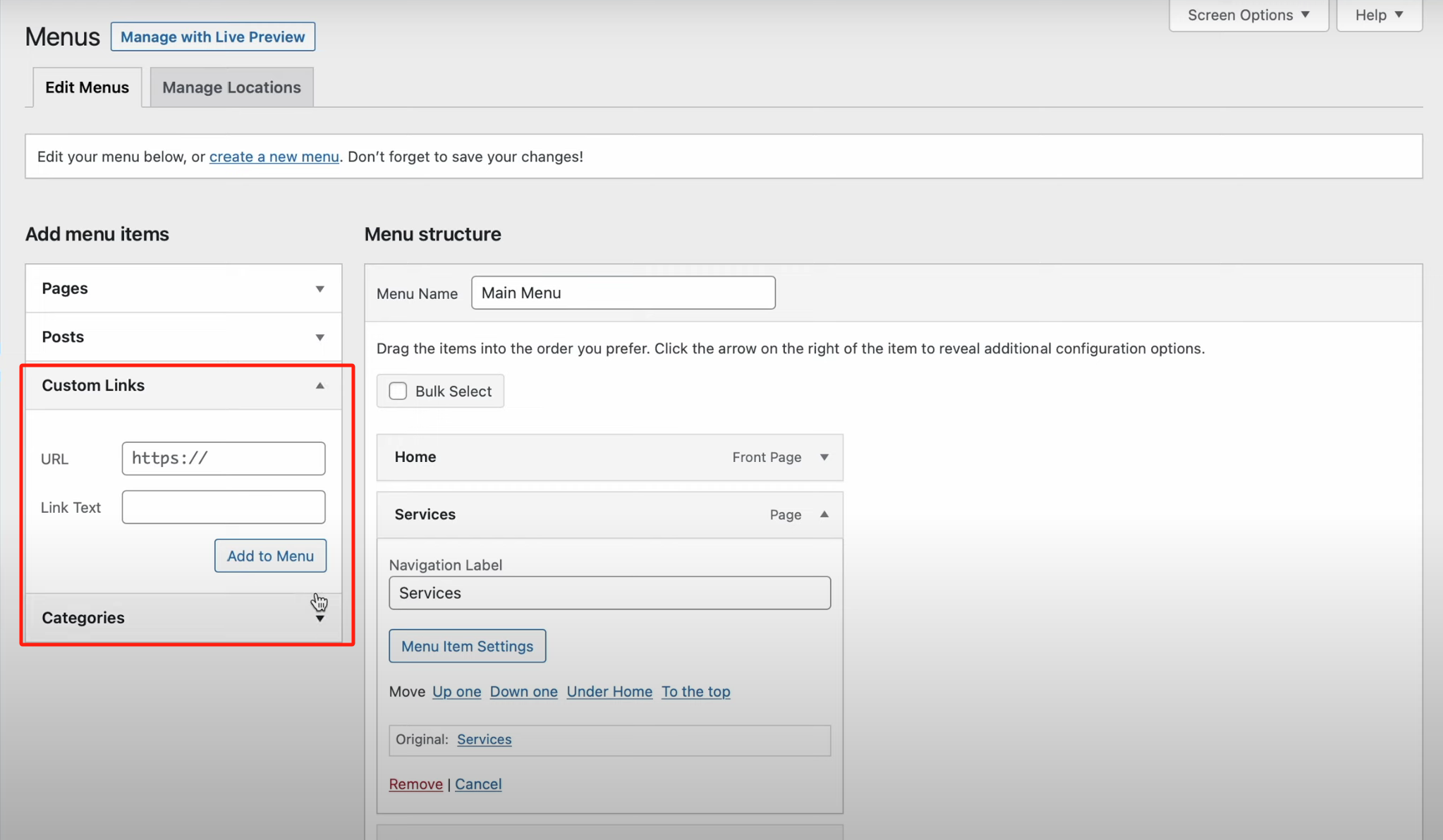1443x840 pixels.
Task: Collapse the Custom Links panel arrow
Action: 319,386
